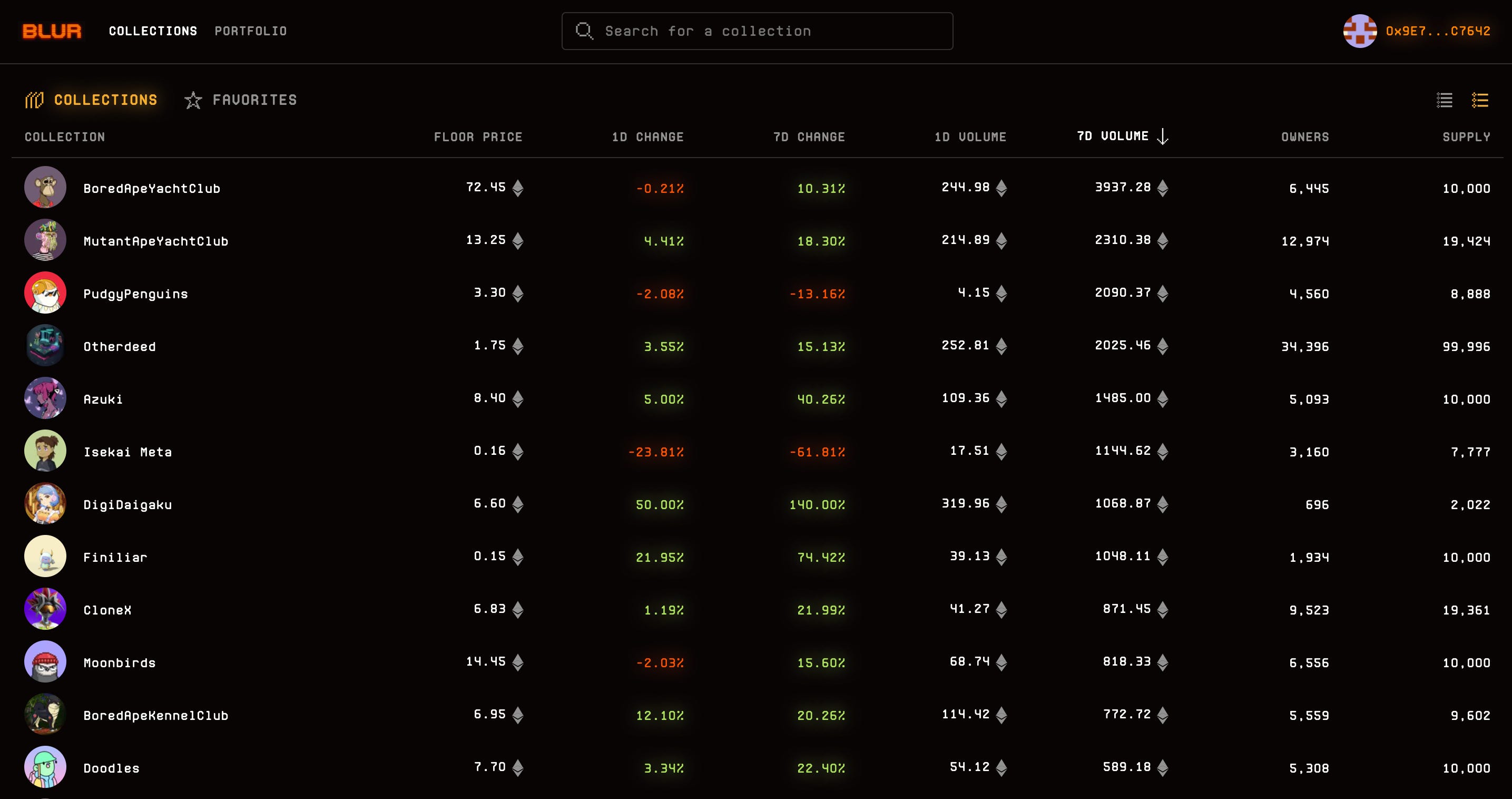Open the PudgyPenguins collection link
The height and width of the screenshot is (799, 1512).
(x=135, y=294)
